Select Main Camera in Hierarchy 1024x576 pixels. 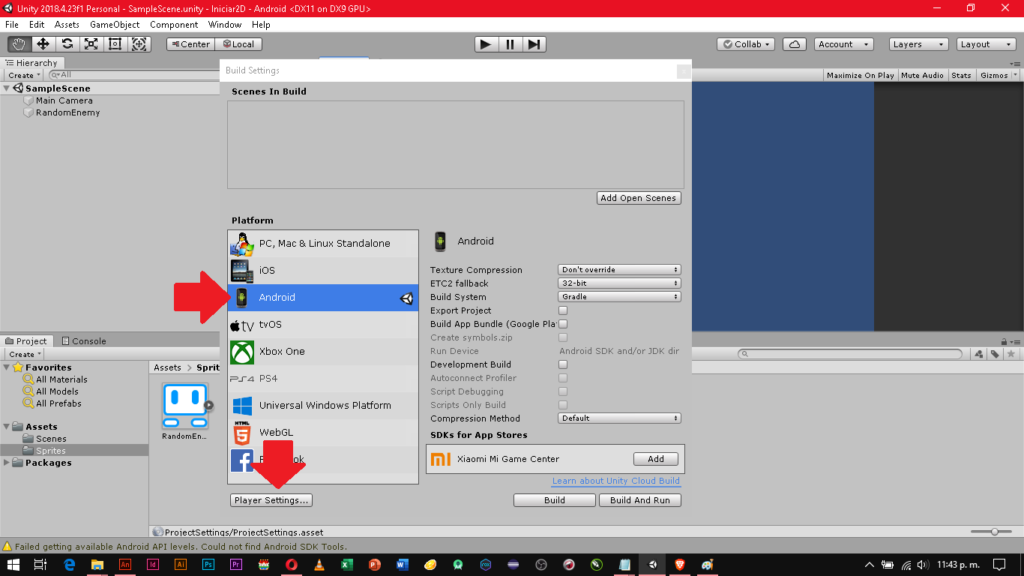pos(64,101)
